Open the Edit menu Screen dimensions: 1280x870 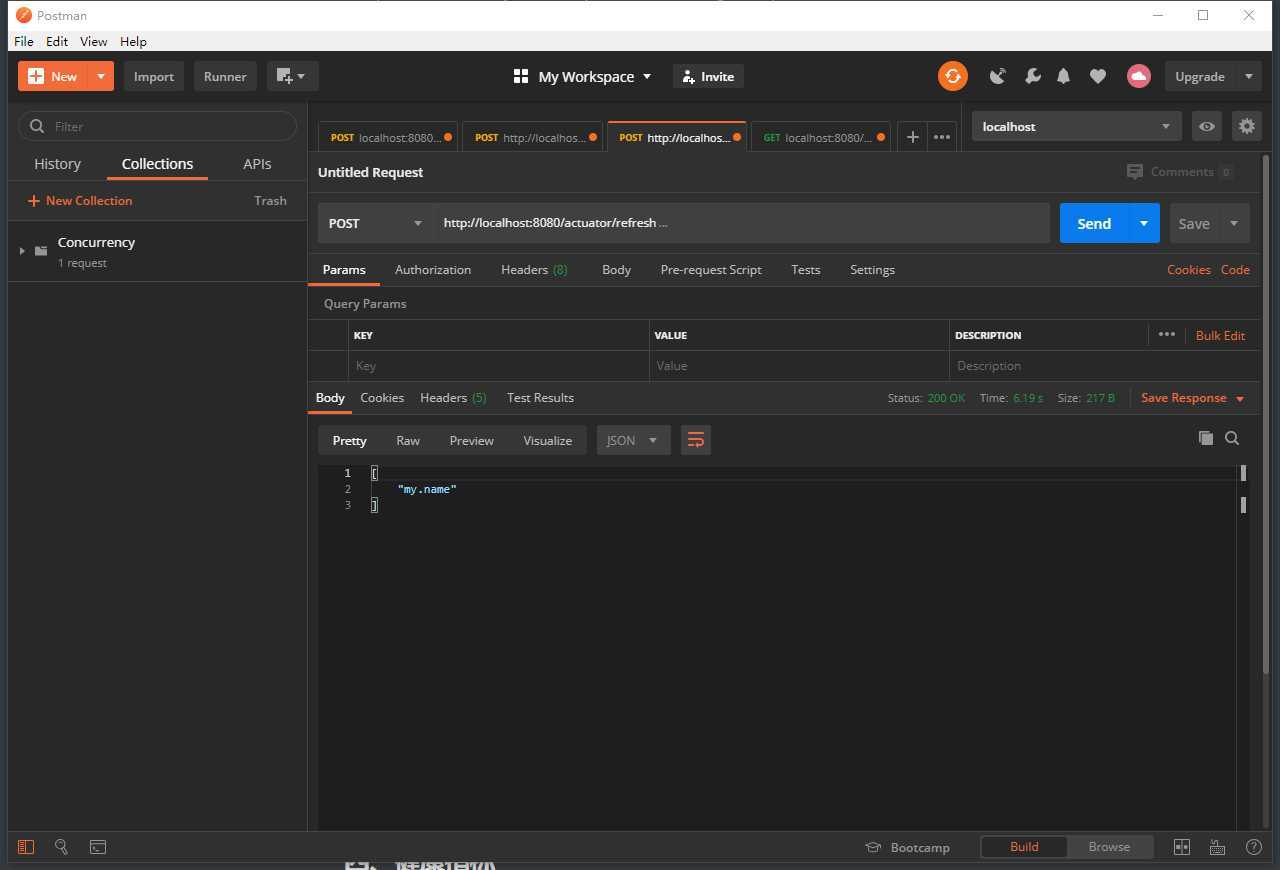[57, 41]
